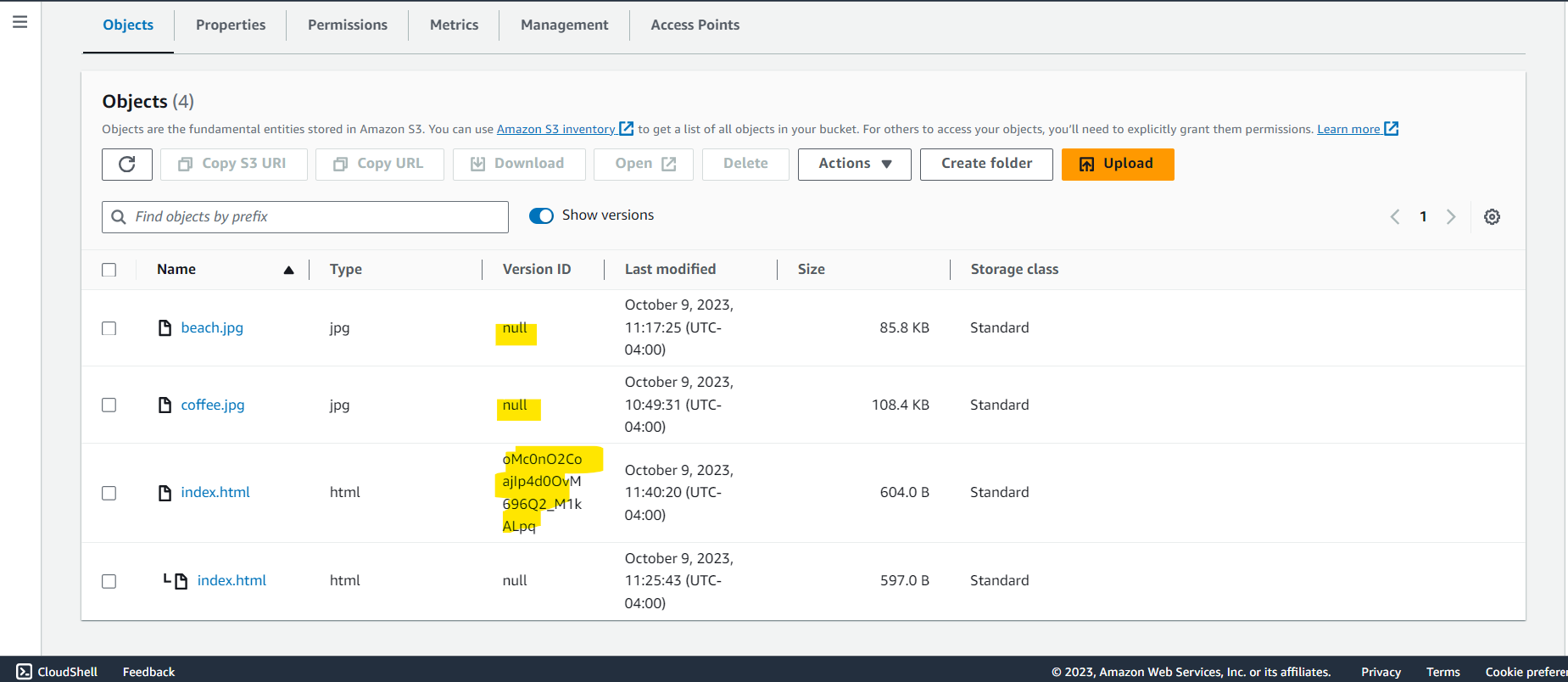Image resolution: width=1568 pixels, height=682 pixels.
Task: Open the Properties tab
Action: (x=231, y=25)
